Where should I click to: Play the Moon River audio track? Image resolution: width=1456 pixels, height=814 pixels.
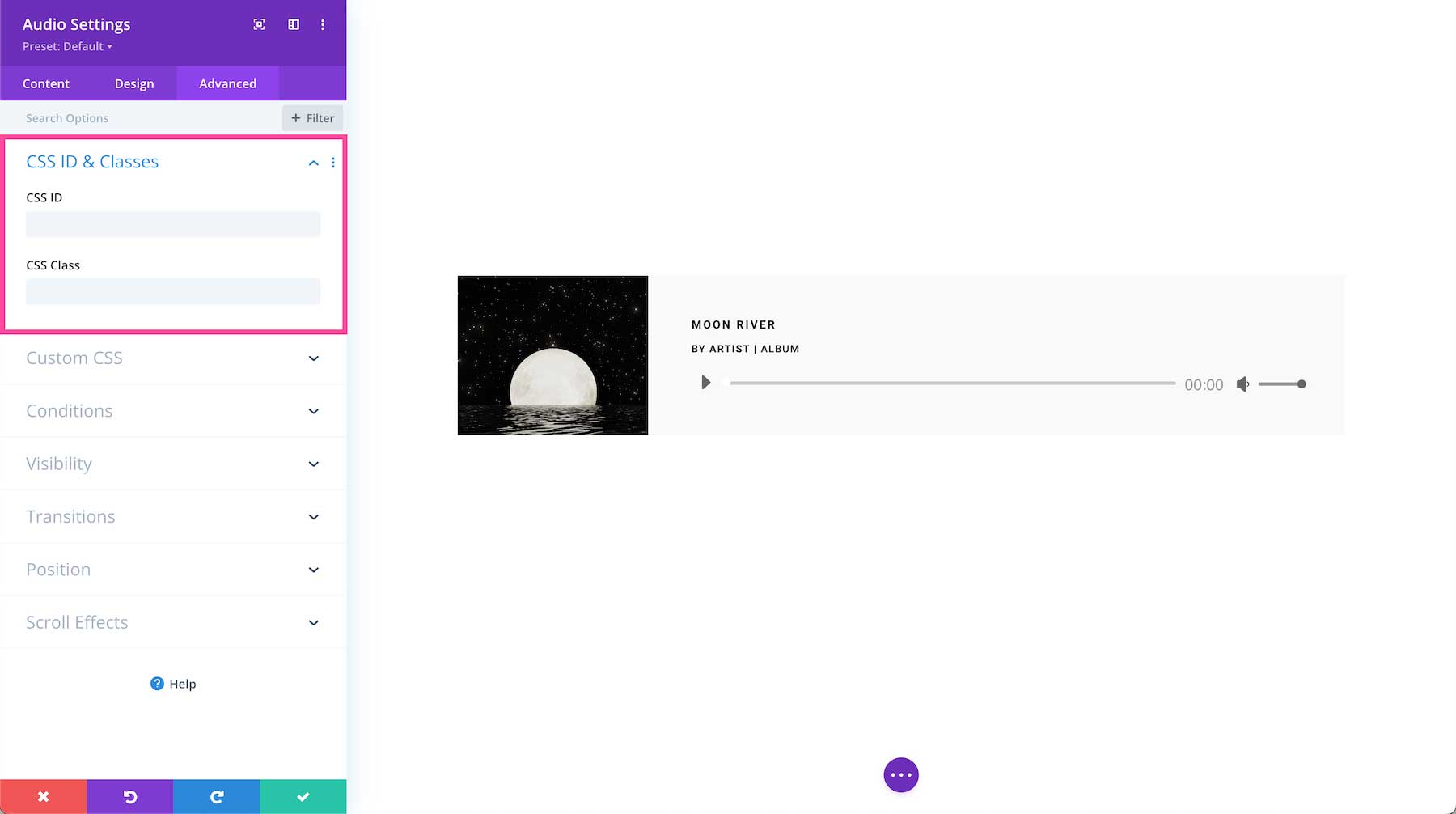click(705, 383)
